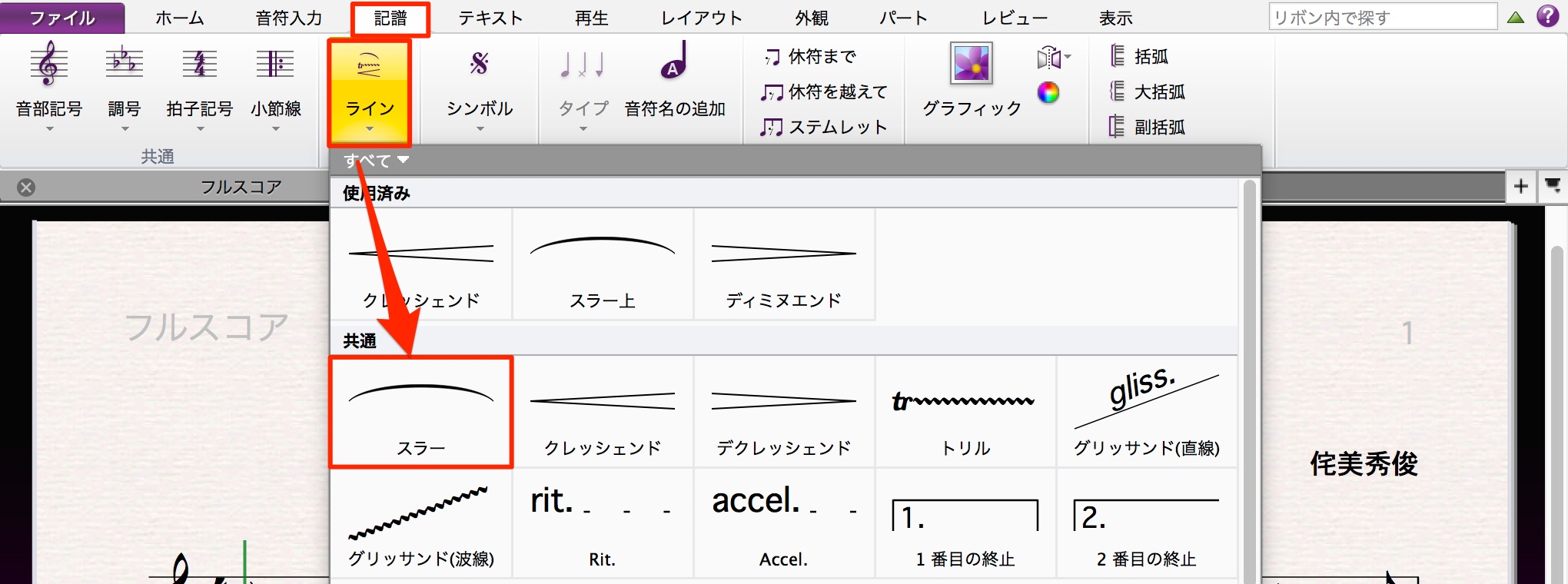
Task: Choose the スラー slur line
Action: tap(421, 412)
